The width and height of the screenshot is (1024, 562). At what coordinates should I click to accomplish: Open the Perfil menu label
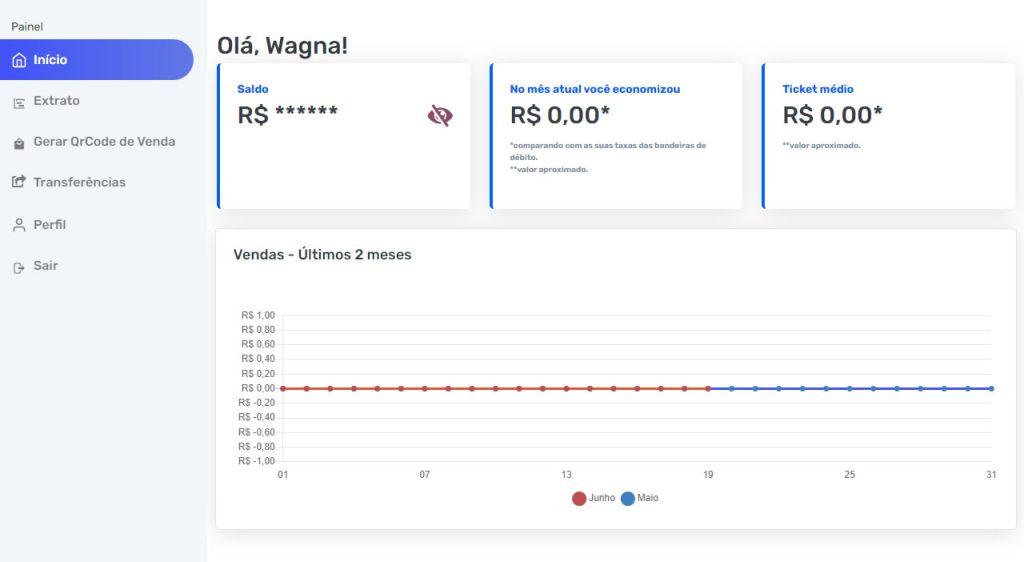click(50, 225)
